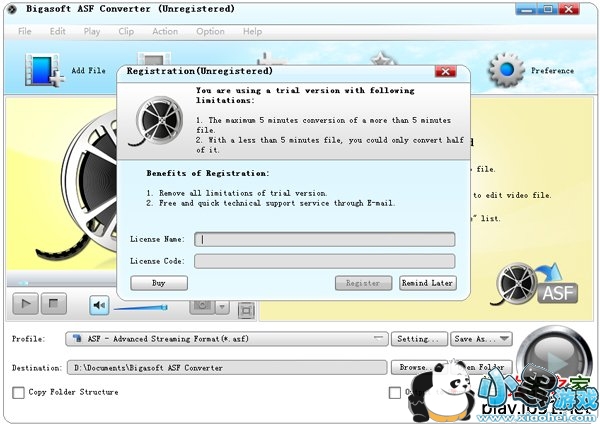This screenshot has width=600, height=426.
Task: Click the License Code field
Action: point(324,261)
